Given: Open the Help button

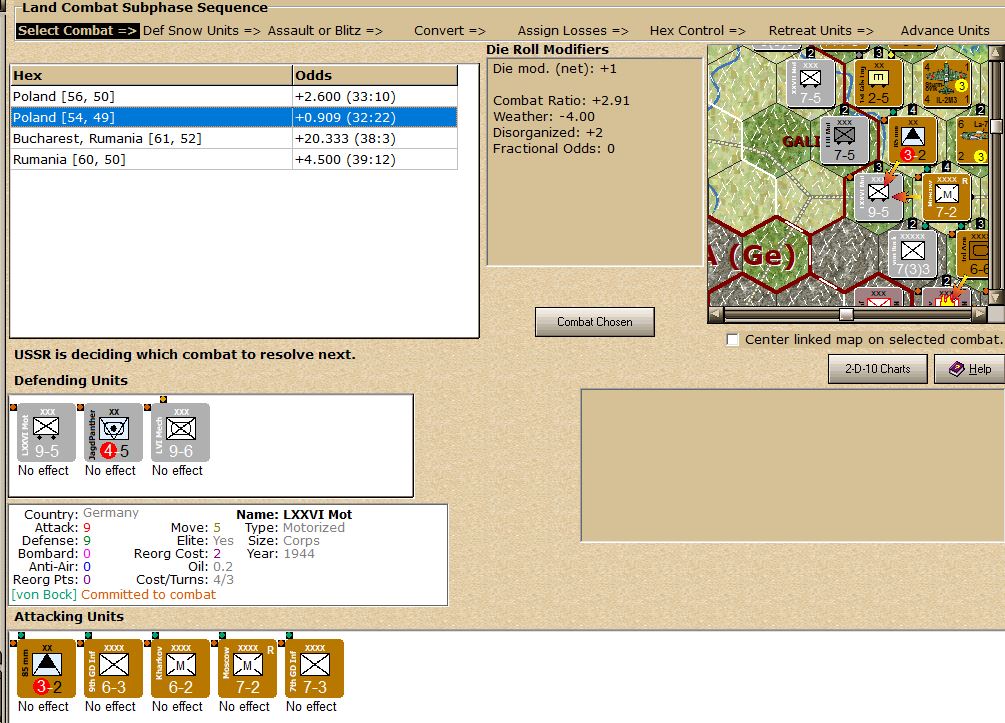Looking at the screenshot, I should (969, 369).
